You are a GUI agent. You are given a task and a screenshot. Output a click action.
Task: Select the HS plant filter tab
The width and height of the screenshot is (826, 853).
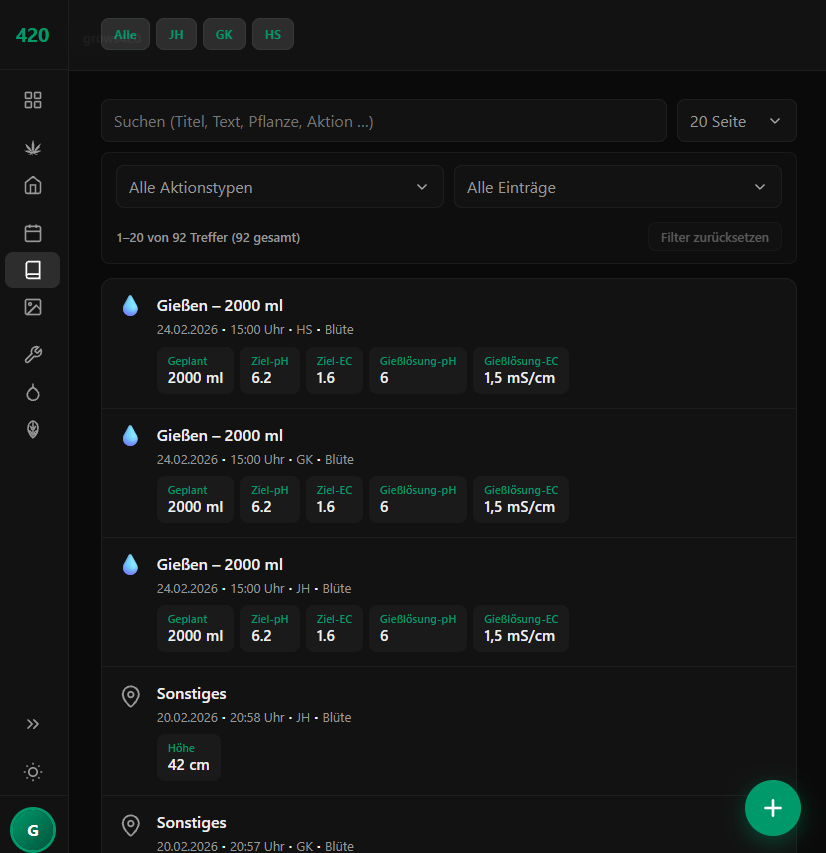[x=273, y=34]
